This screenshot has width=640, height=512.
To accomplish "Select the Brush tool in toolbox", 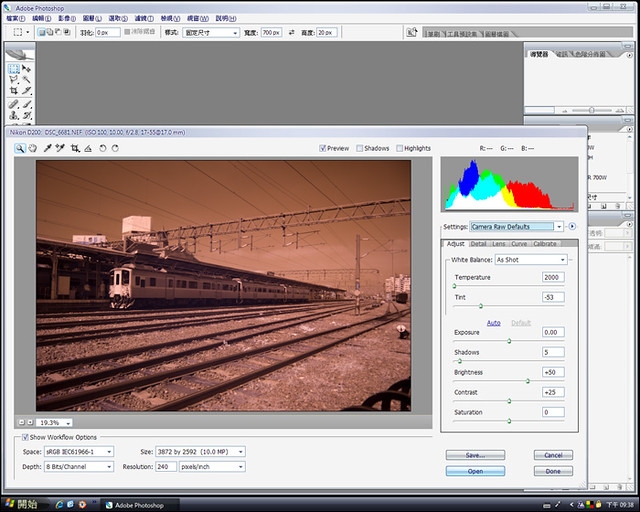I will (x=27, y=104).
